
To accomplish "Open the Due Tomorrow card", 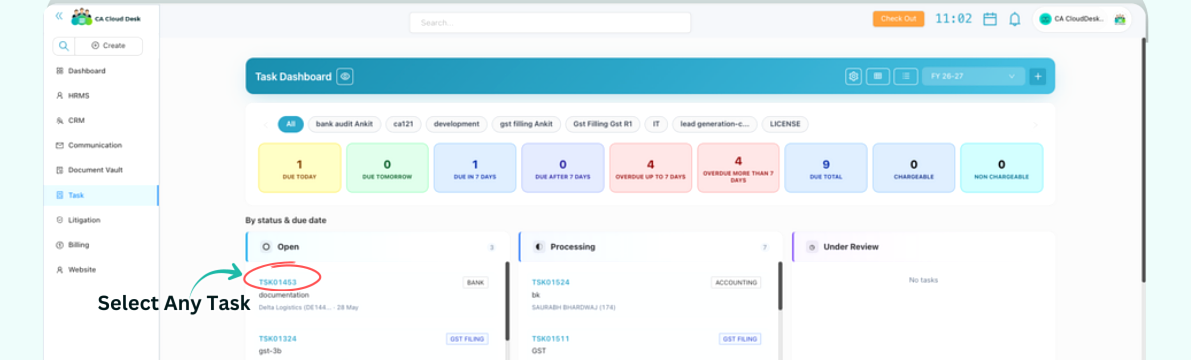I will [387, 168].
